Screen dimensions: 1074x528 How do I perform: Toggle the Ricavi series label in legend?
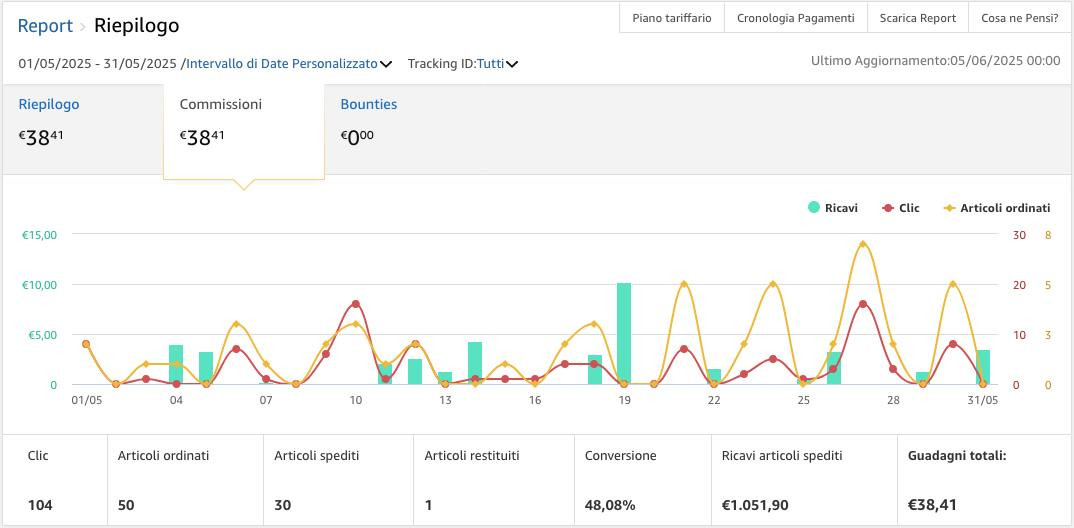(x=841, y=208)
